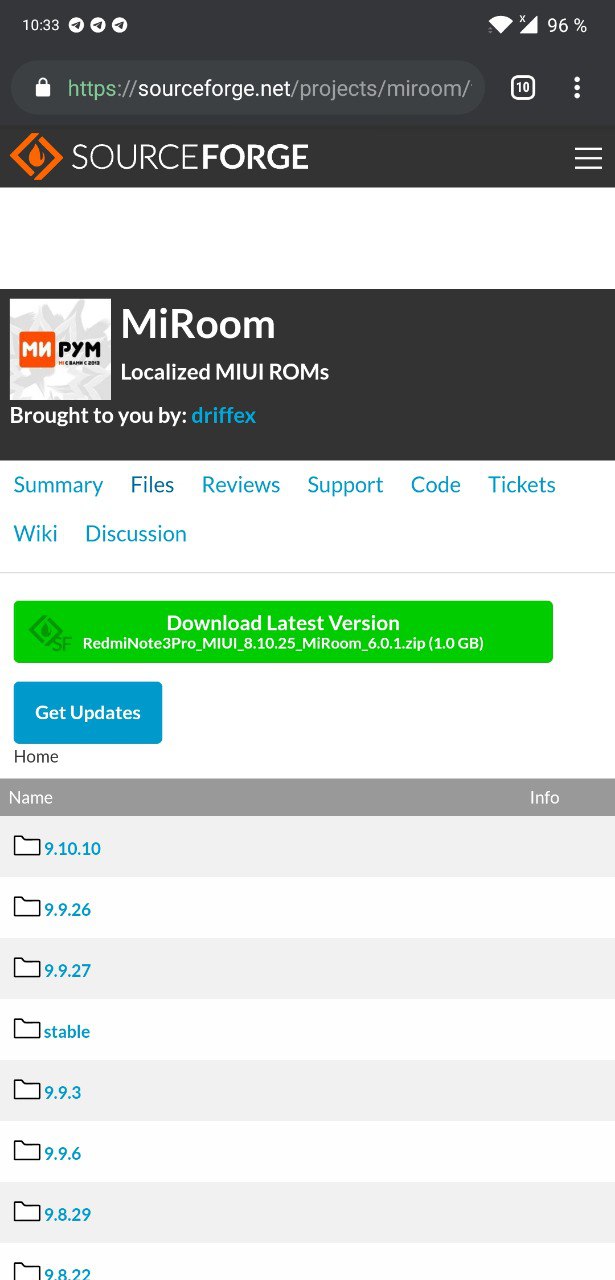Open the driffex author profile link

coord(224,415)
